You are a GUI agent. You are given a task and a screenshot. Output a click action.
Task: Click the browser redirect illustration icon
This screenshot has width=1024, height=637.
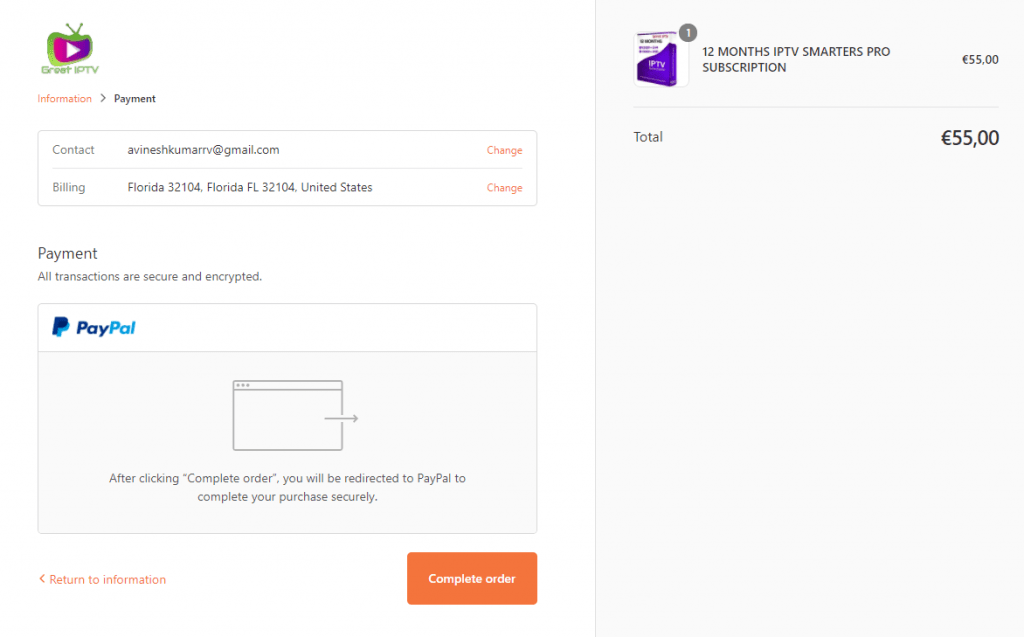coord(295,416)
